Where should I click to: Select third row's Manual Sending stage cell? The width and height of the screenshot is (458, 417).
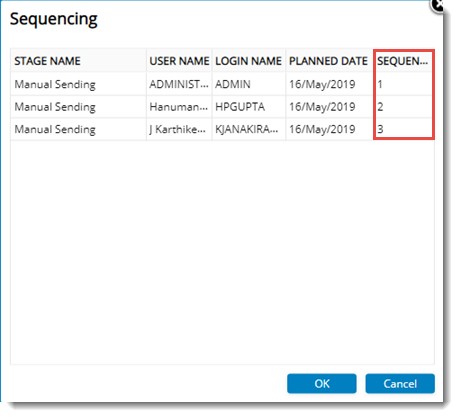(x=78, y=129)
